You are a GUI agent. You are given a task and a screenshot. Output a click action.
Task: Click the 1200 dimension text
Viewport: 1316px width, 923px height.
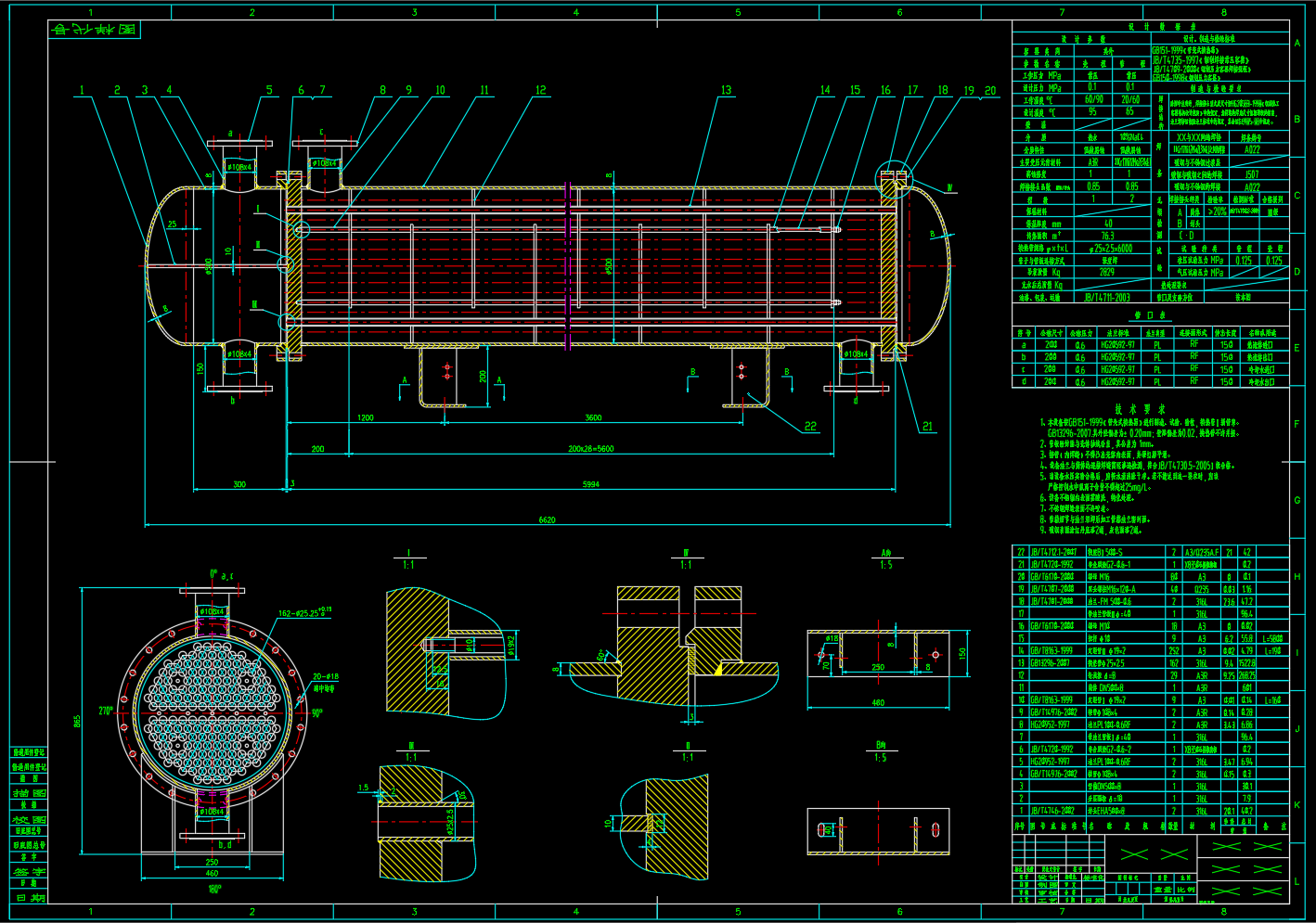coord(366,417)
